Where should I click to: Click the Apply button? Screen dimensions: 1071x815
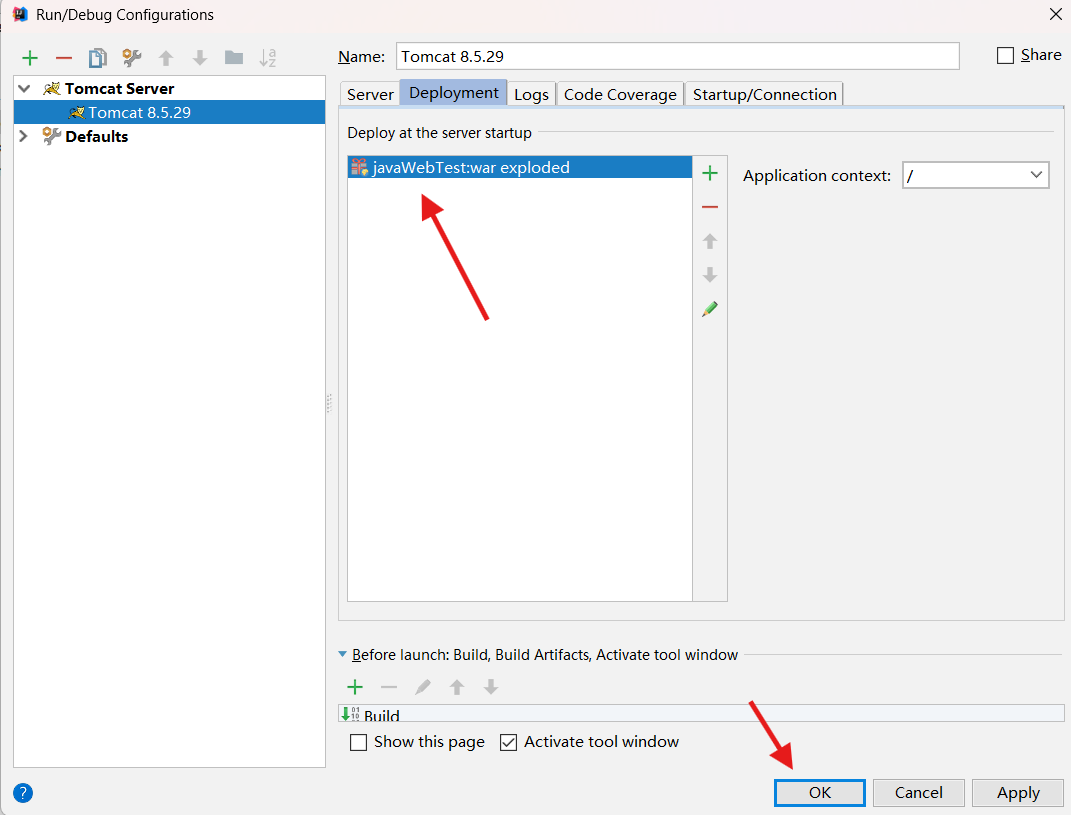click(1018, 792)
